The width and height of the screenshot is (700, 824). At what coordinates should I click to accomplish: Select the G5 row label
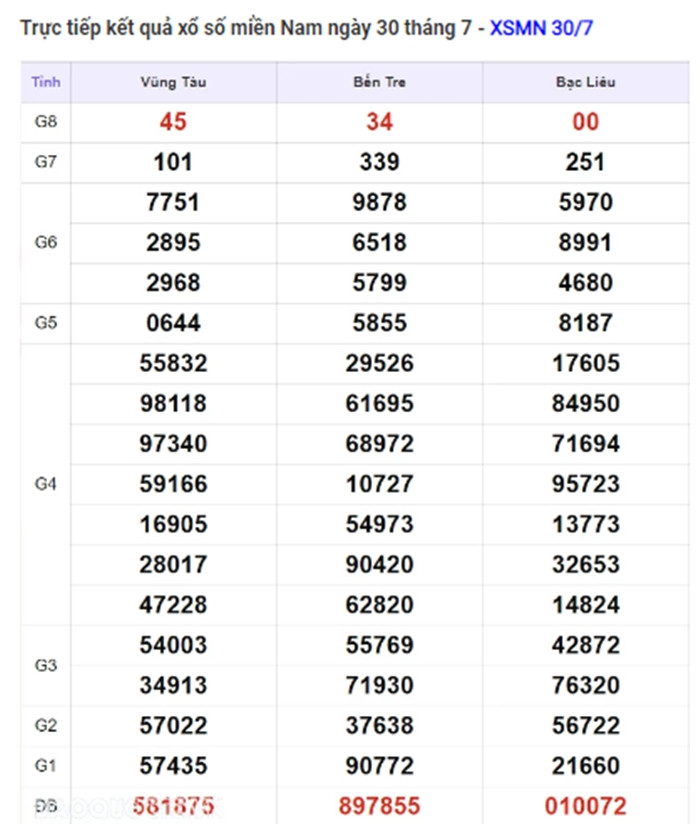tap(45, 323)
